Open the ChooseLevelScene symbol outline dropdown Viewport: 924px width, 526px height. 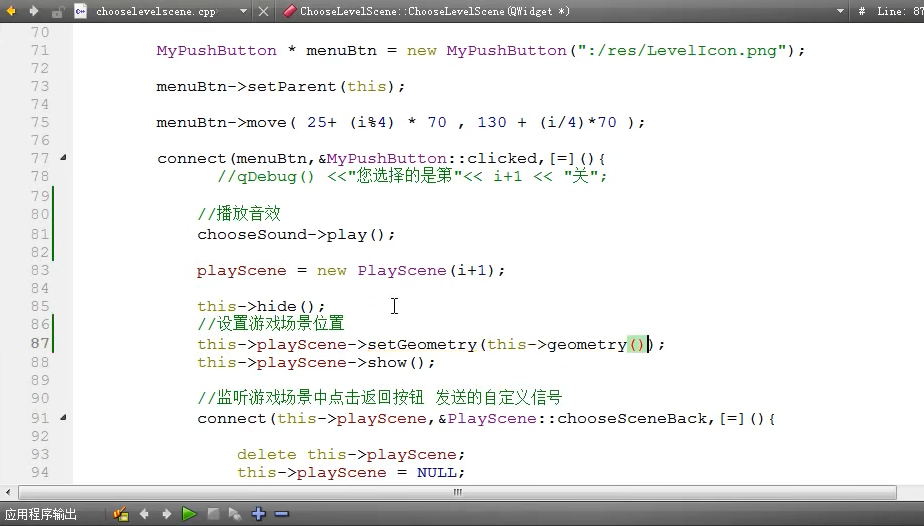click(435, 11)
